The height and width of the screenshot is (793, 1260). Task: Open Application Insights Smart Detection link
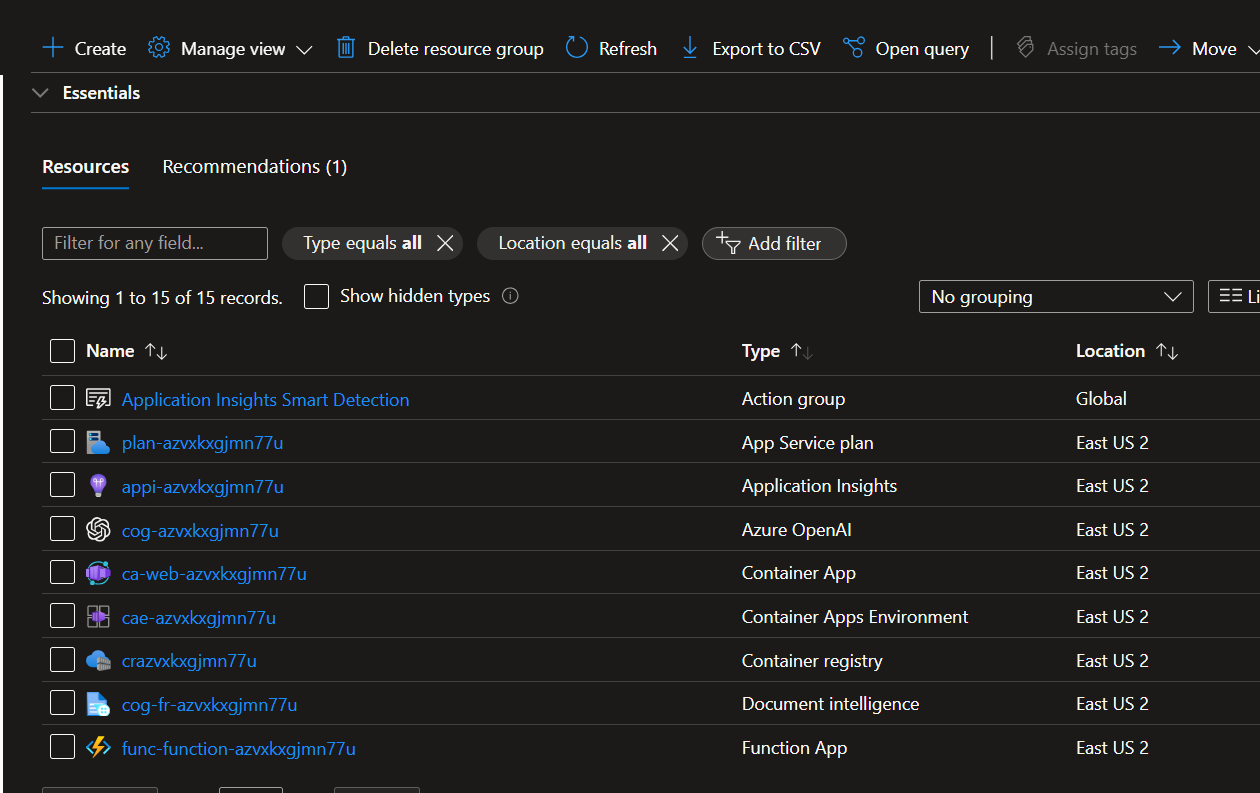click(x=265, y=399)
